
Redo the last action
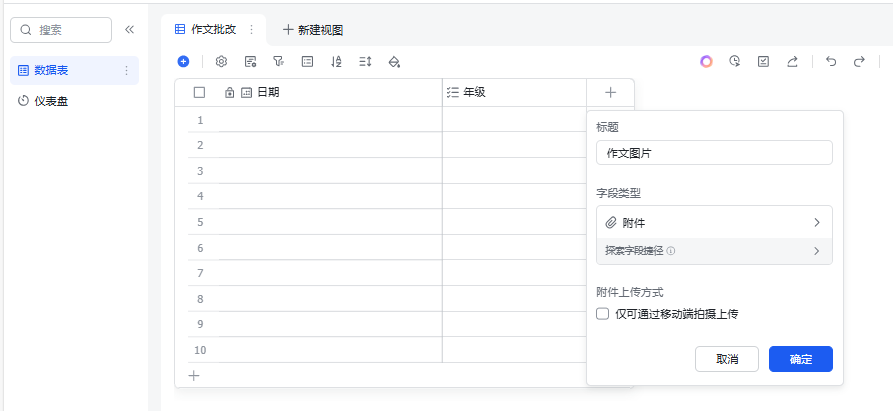point(859,61)
